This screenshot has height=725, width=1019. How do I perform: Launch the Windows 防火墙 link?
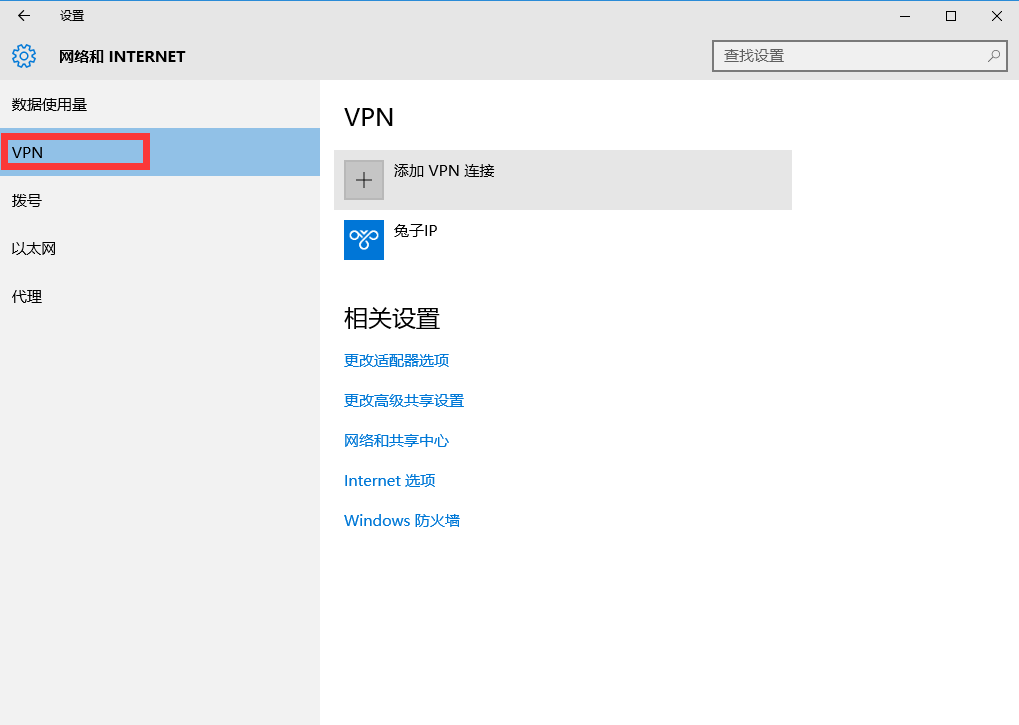coord(401,521)
